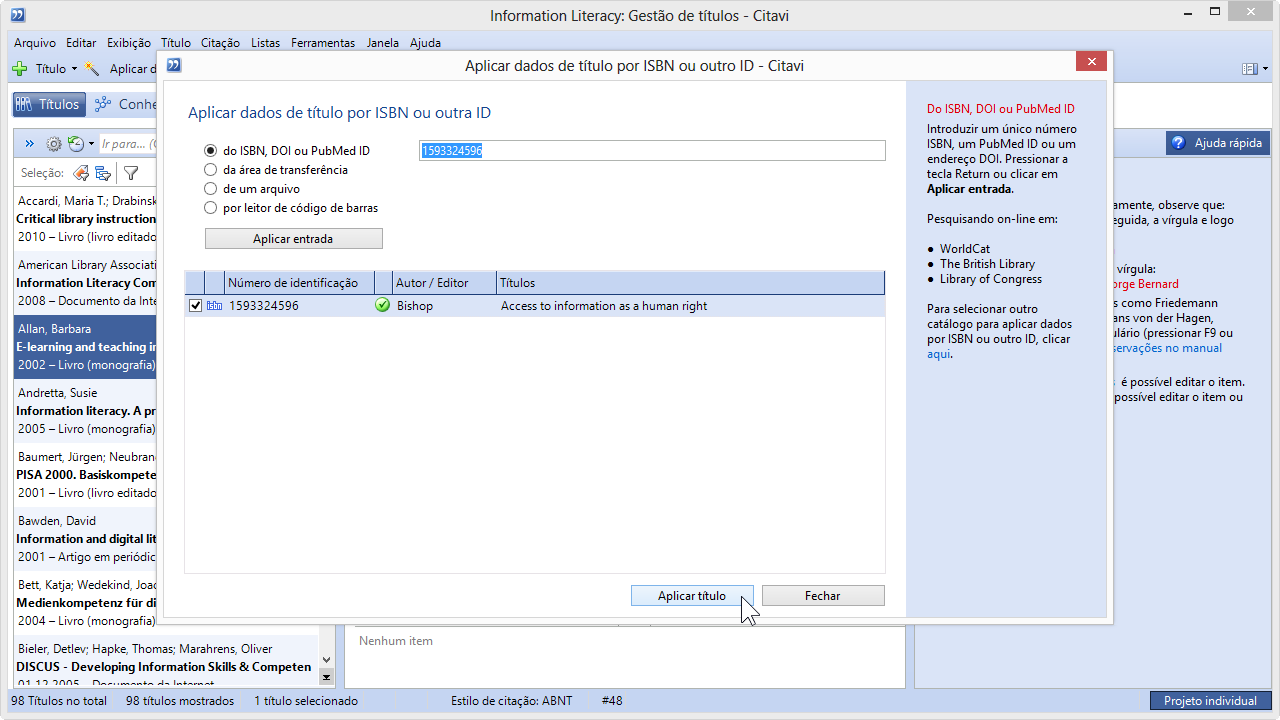The height and width of the screenshot is (720, 1280).
Task: Open the Citação menu
Action: 220,43
